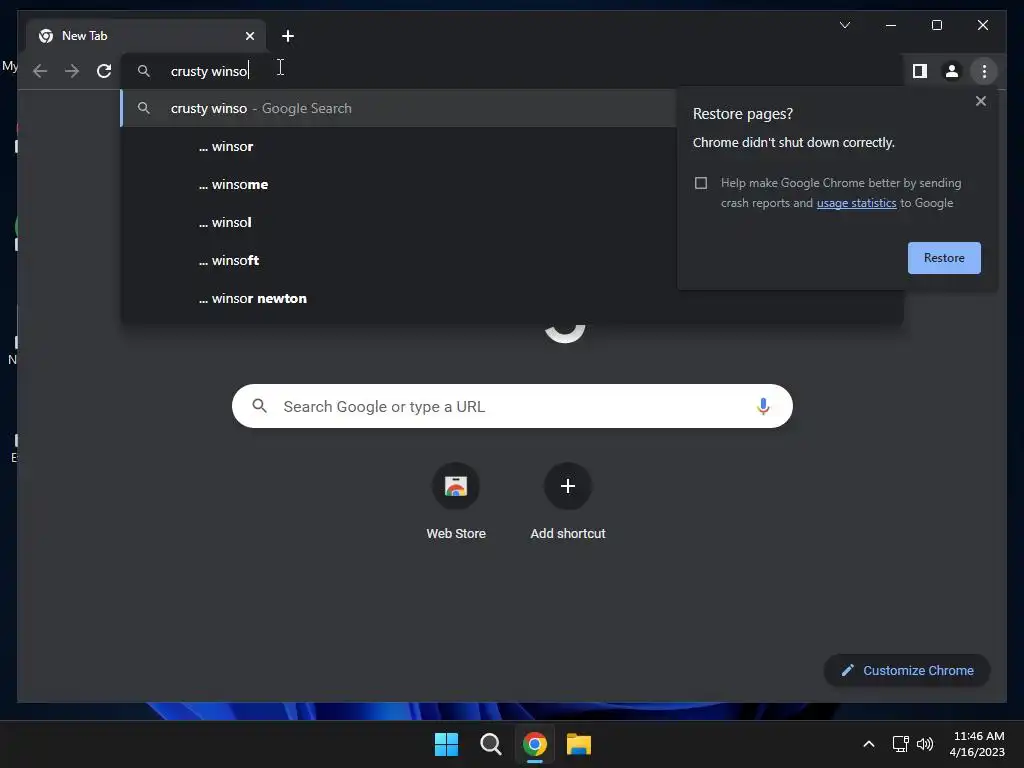The height and width of the screenshot is (768, 1024).
Task: Show hidden system tray icons
Action: point(869,744)
